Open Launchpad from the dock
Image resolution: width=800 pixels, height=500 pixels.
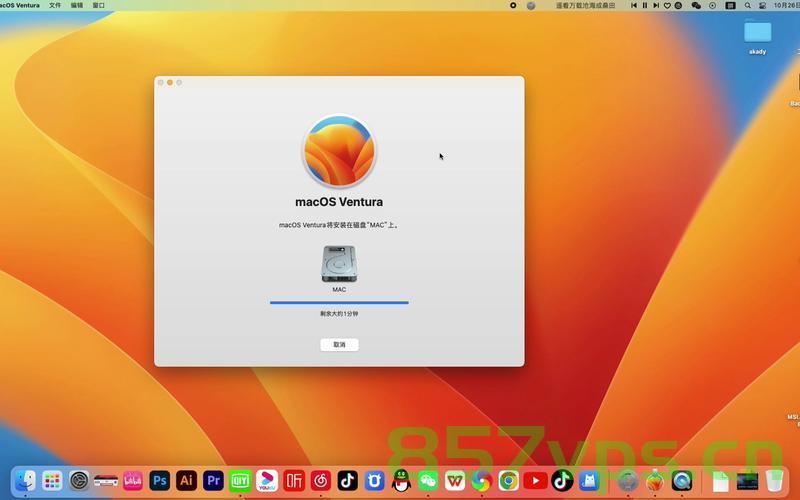pos(52,481)
